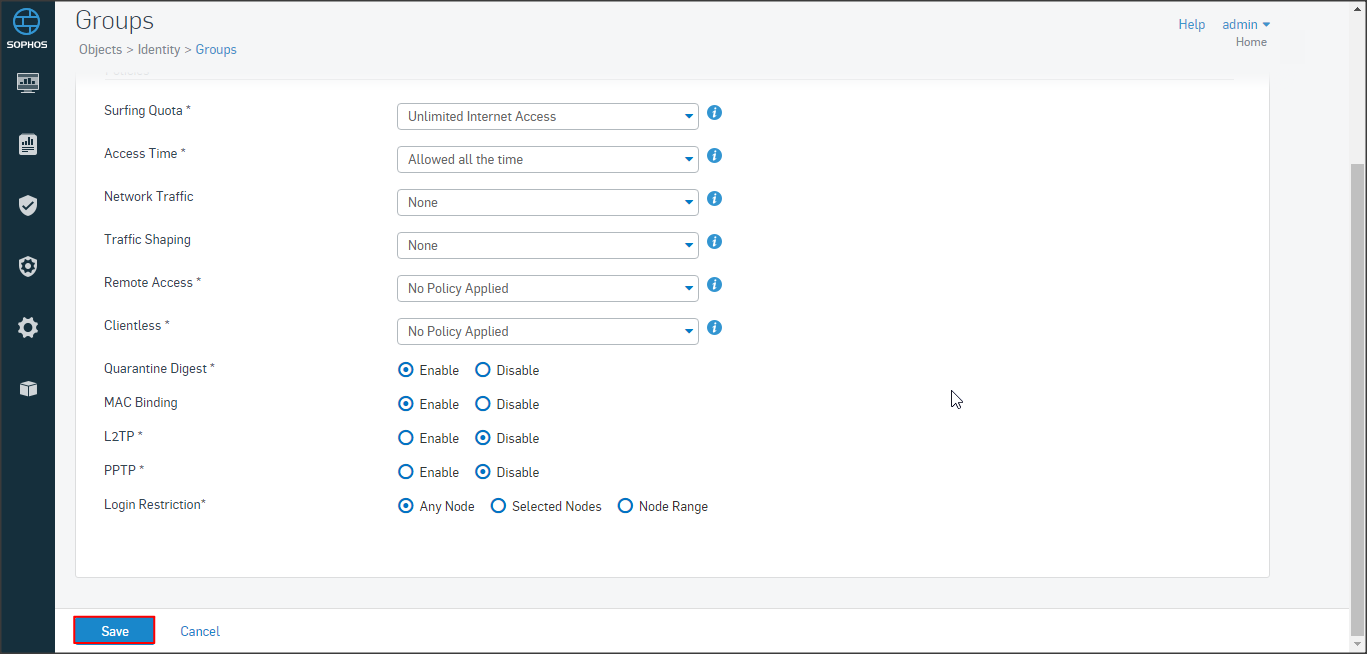
Task: Choose Selected Nodes login restriction
Action: 499,506
